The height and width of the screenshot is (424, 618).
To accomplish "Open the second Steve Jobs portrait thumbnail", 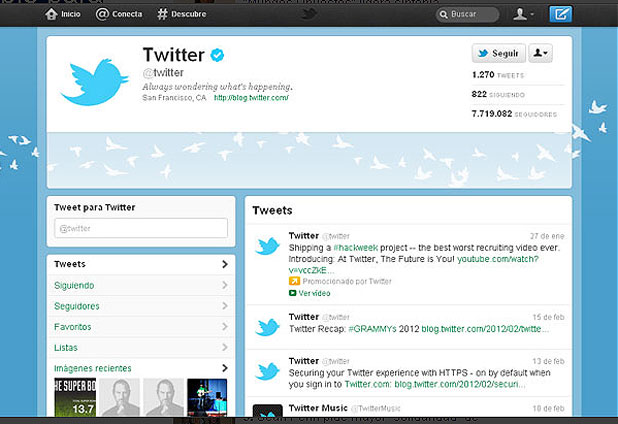I will click(x=164, y=397).
